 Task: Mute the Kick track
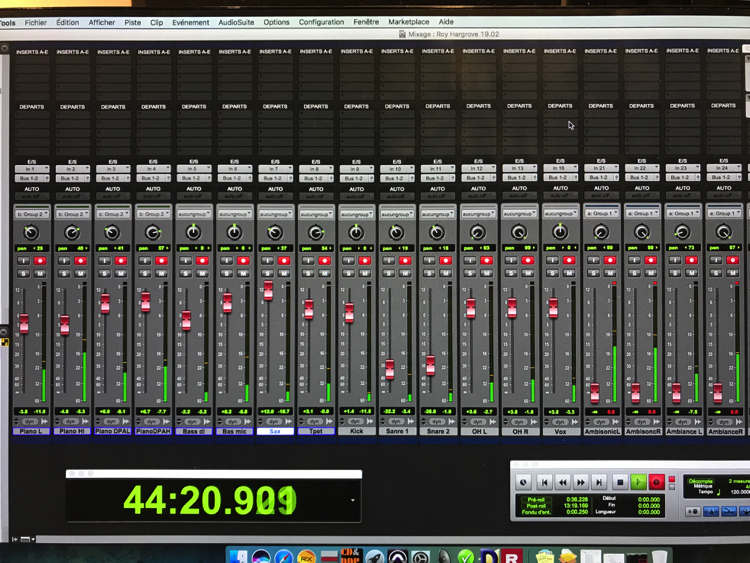pyautogui.click(x=366, y=272)
